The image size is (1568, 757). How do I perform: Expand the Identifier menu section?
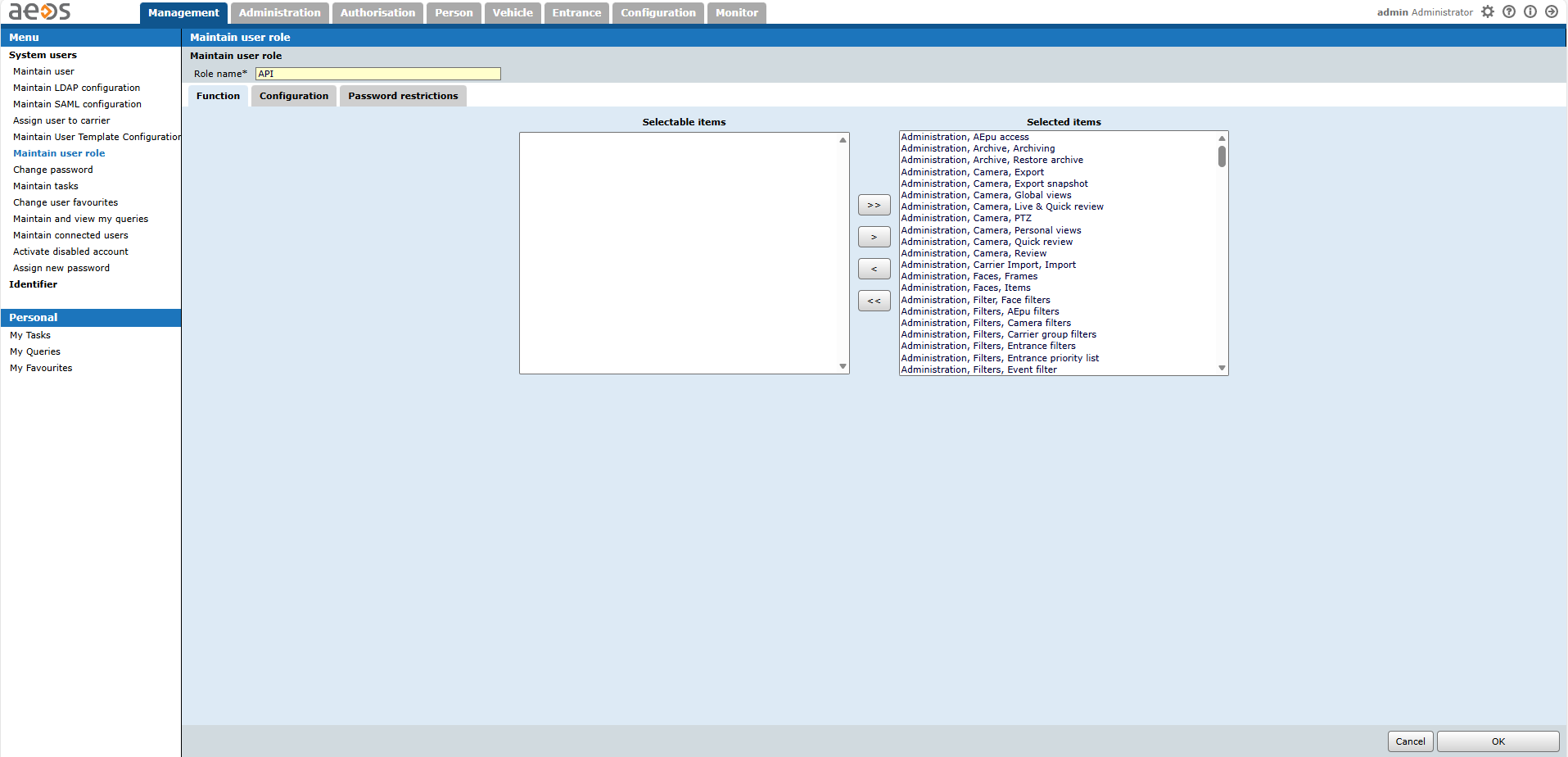pyautogui.click(x=33, y=284)
